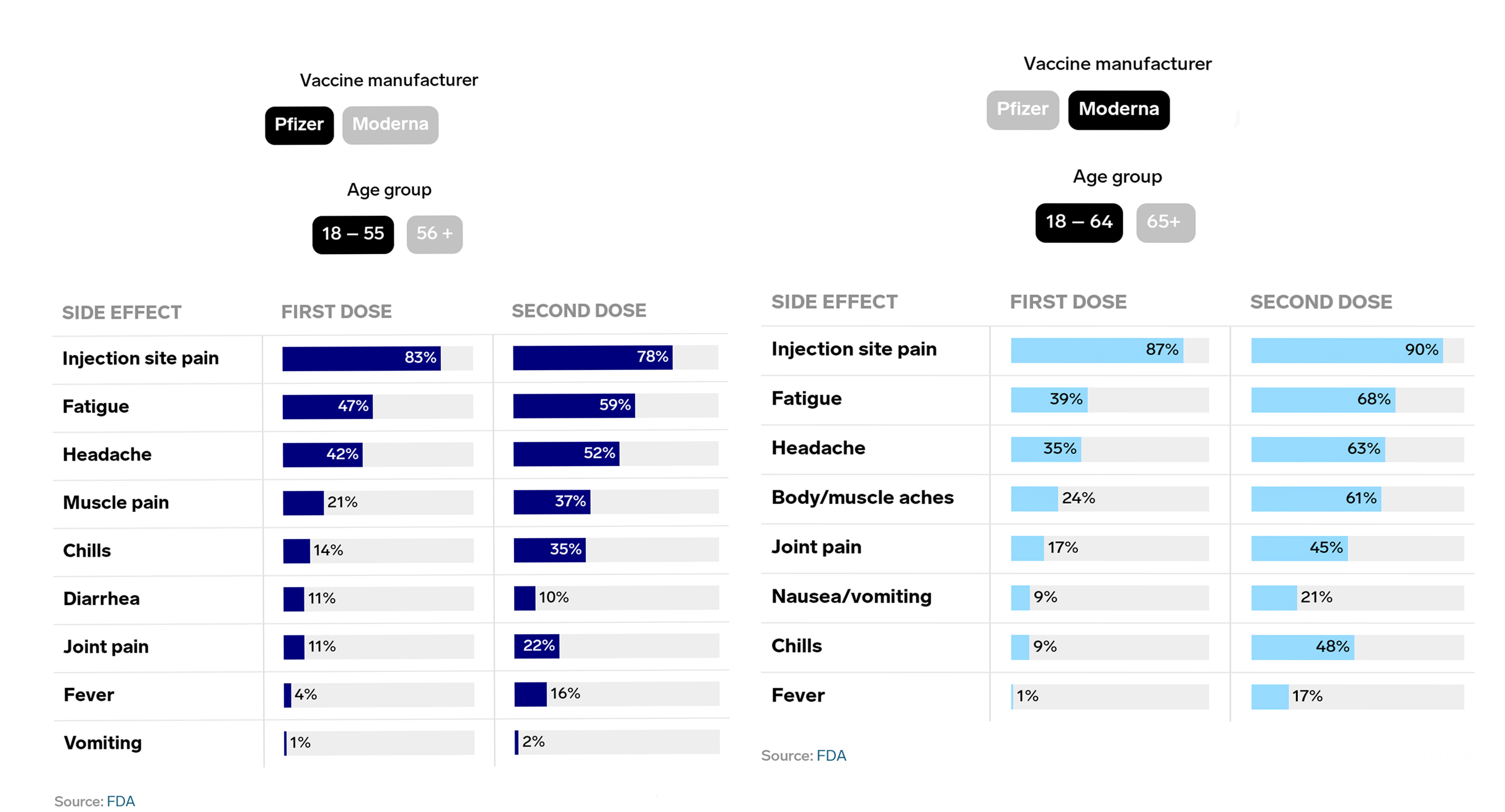The width and height of the screenshot is (1505, 812).
Task: Click the dark blue 59% fatigue bar
Action: click(x=574, y=405)
